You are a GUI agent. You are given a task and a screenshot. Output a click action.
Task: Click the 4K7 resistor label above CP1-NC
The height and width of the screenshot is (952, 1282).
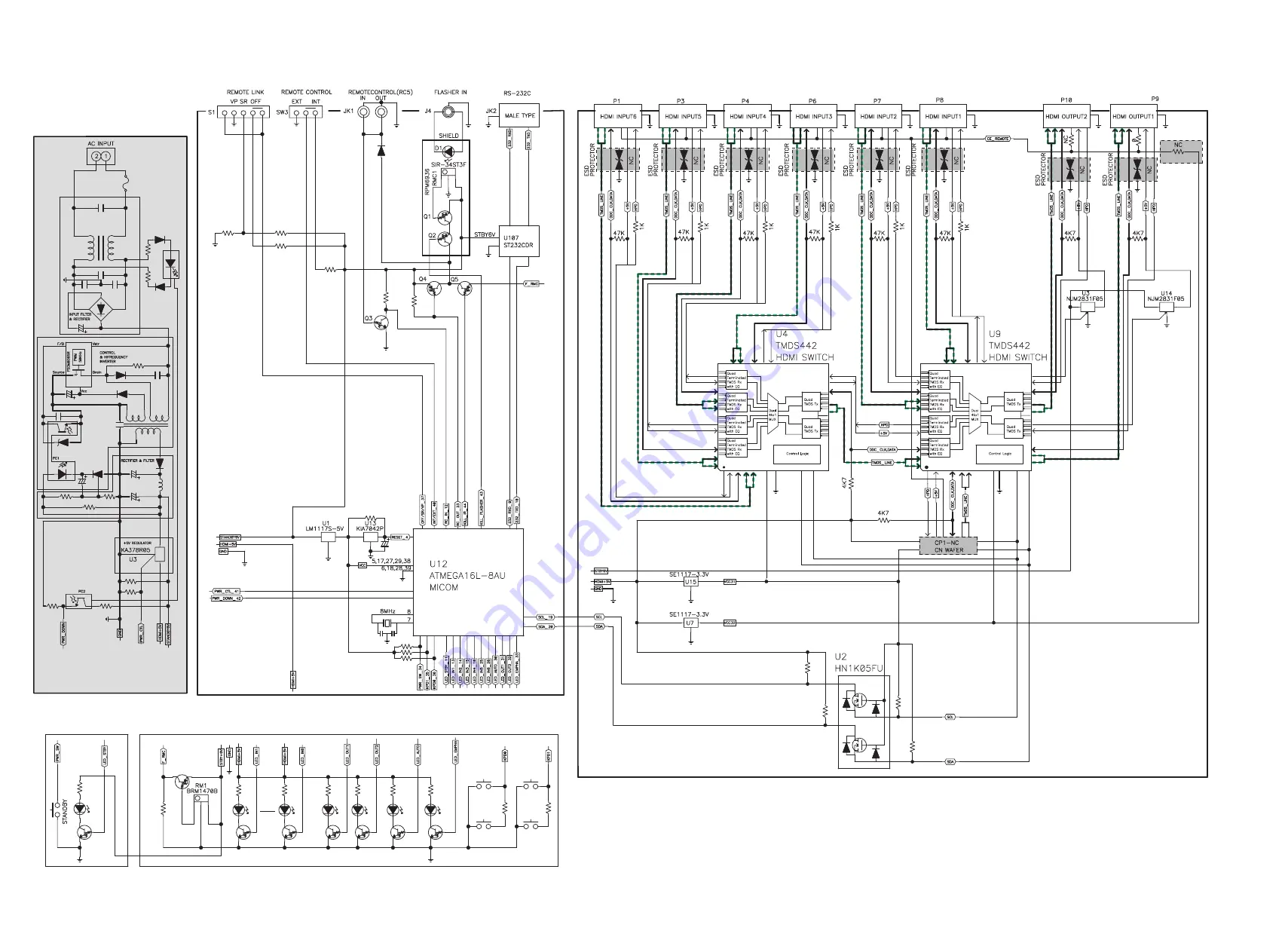point(883,513)
